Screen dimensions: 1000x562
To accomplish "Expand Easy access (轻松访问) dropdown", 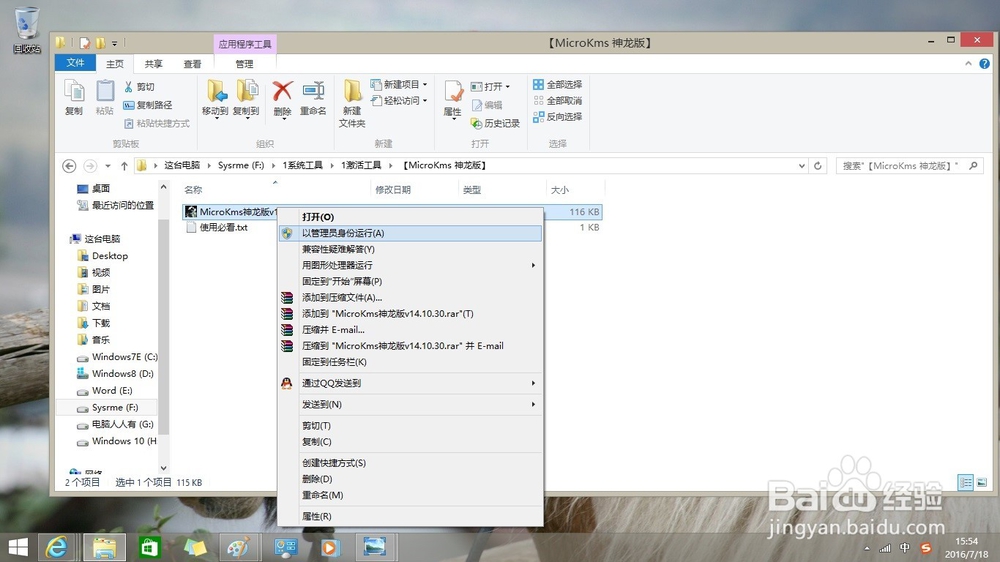I will [425, 101].
